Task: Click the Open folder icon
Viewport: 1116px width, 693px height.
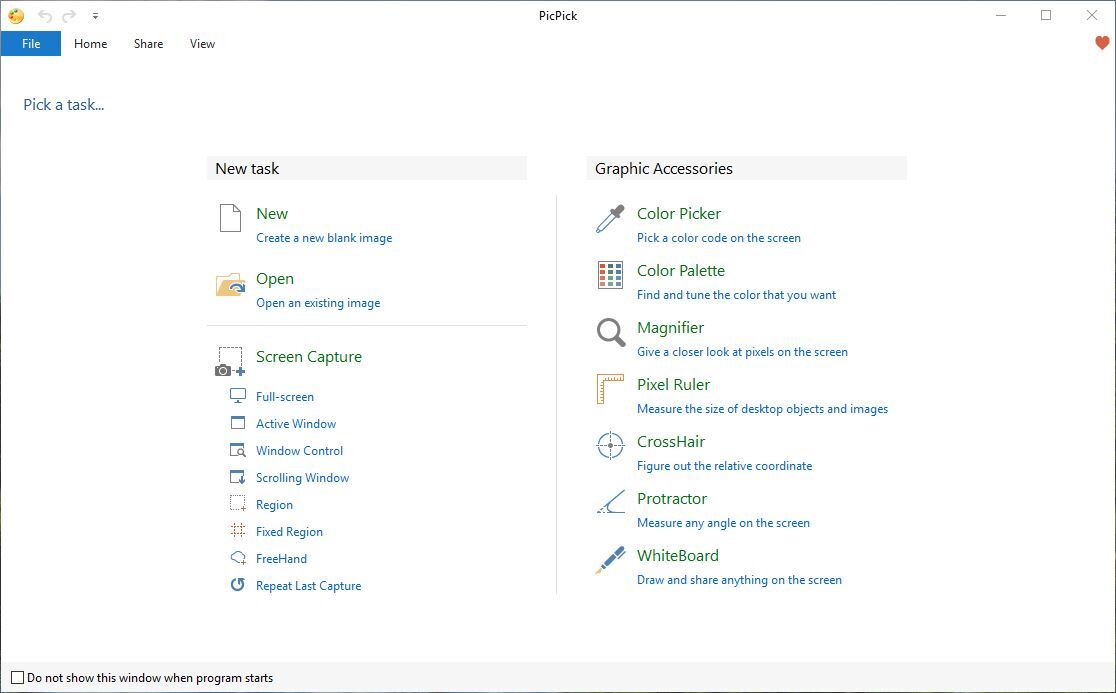Action: (x=230, y=285)
